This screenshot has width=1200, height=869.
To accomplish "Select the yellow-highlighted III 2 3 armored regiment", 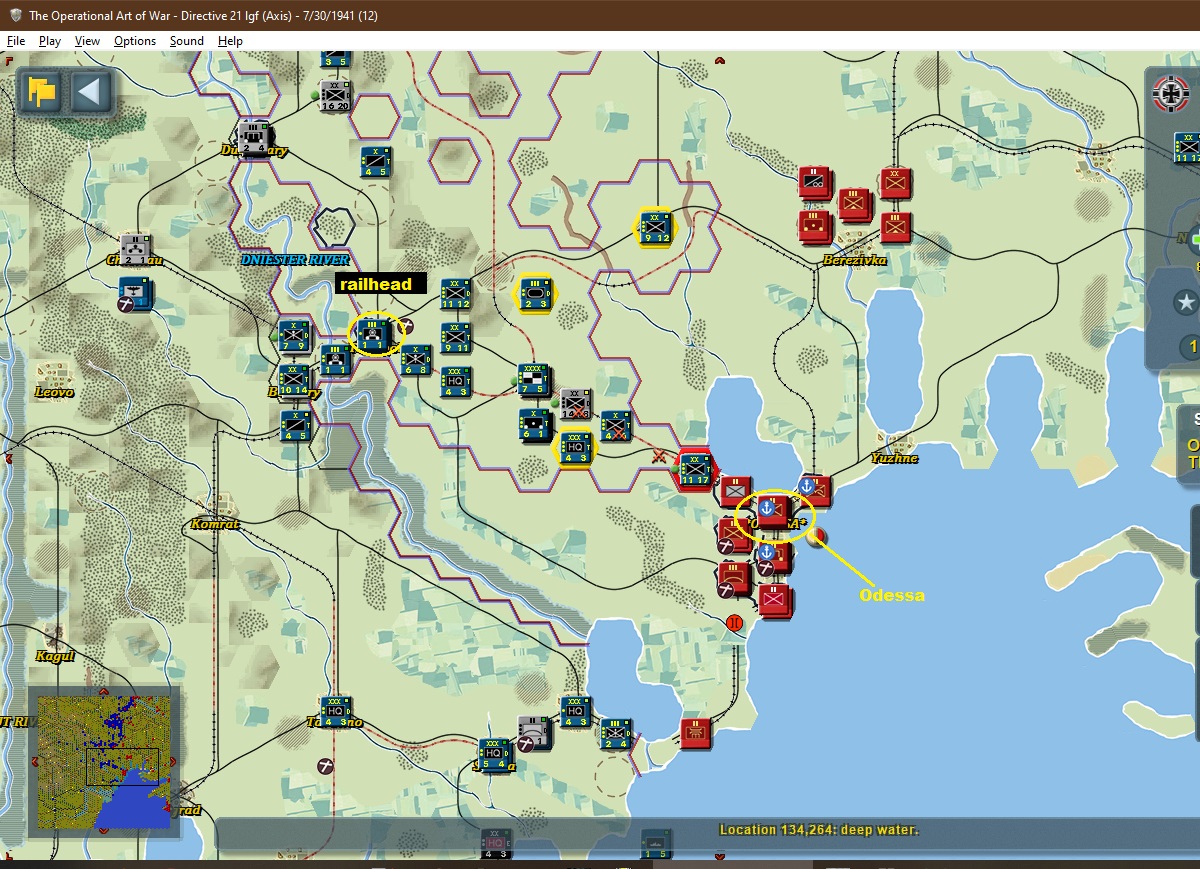I will (x=535, y=294).
